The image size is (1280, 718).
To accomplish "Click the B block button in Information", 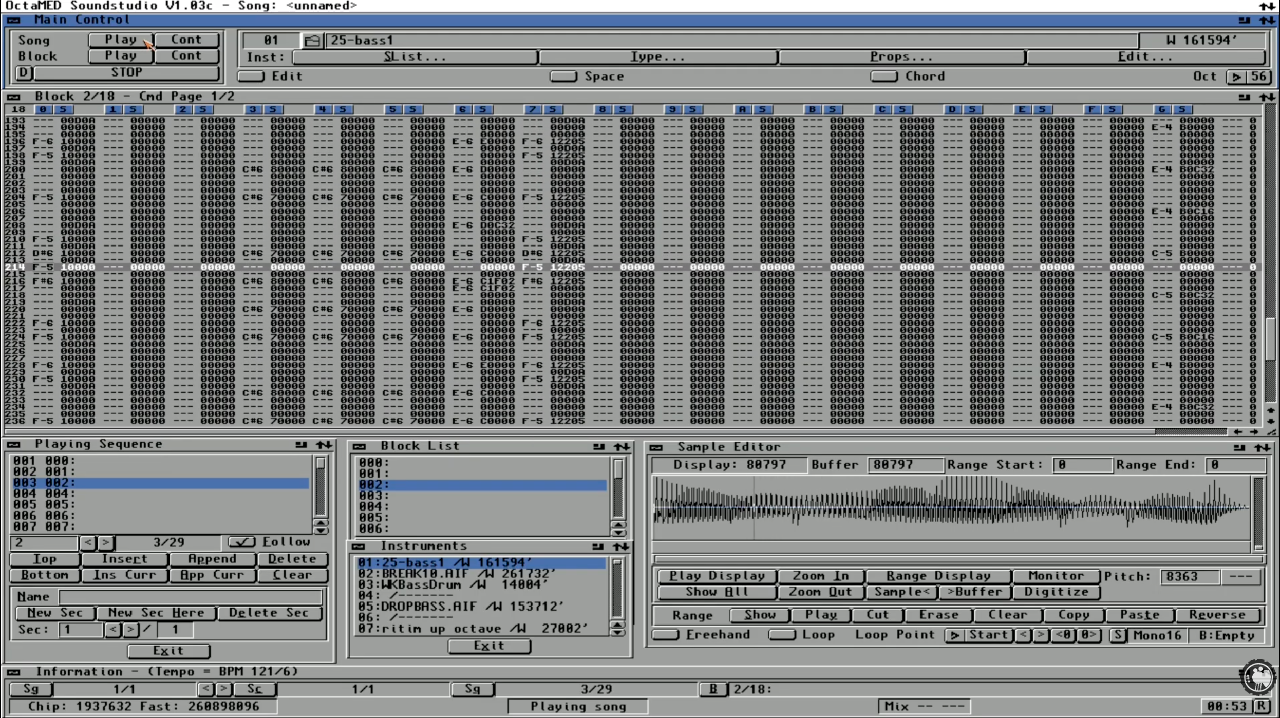I will (713, 689).
